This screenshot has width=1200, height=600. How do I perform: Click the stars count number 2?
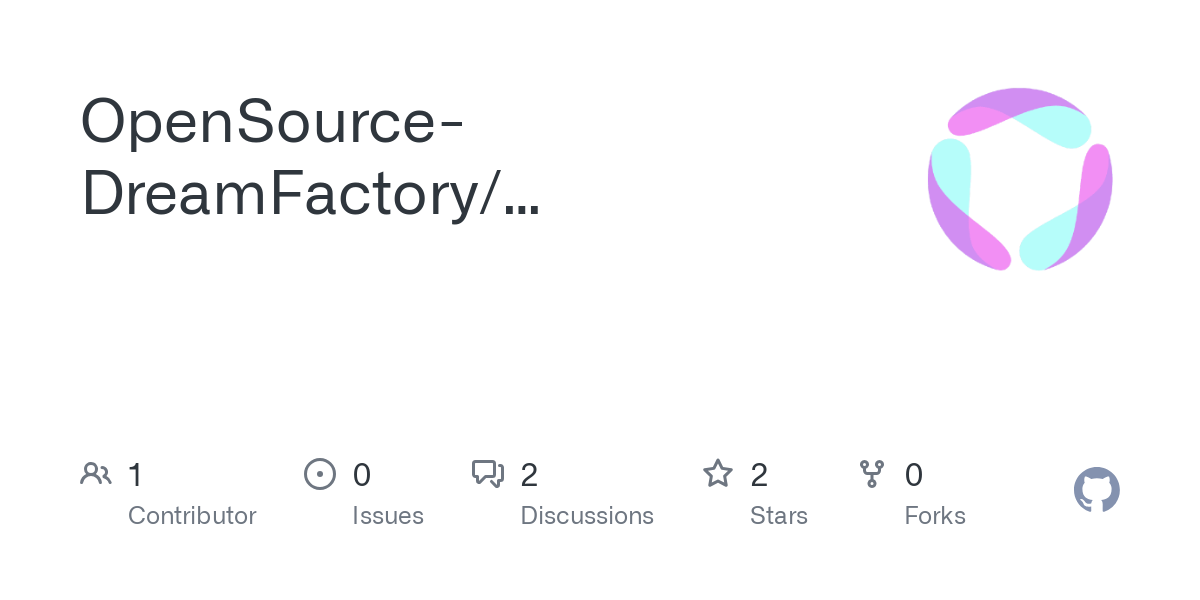(x=759, y=475)
